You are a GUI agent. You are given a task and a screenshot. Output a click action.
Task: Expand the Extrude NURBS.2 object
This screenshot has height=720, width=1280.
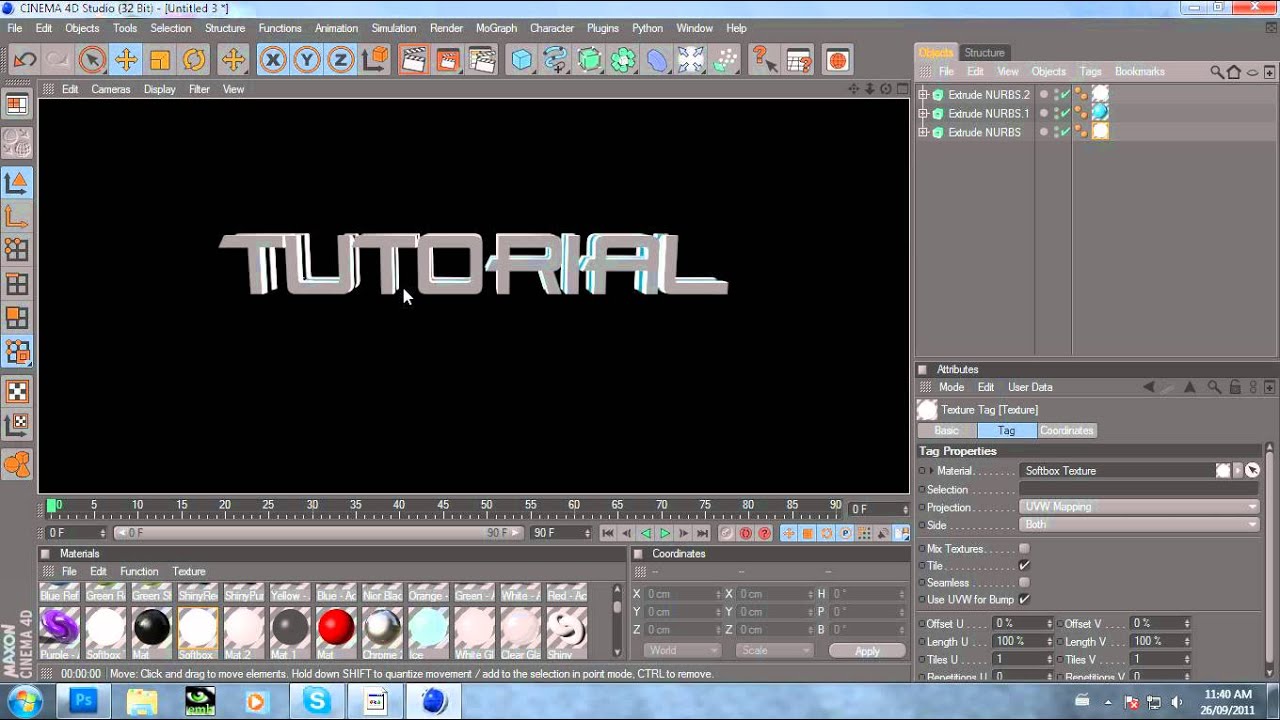click(923, 95)
